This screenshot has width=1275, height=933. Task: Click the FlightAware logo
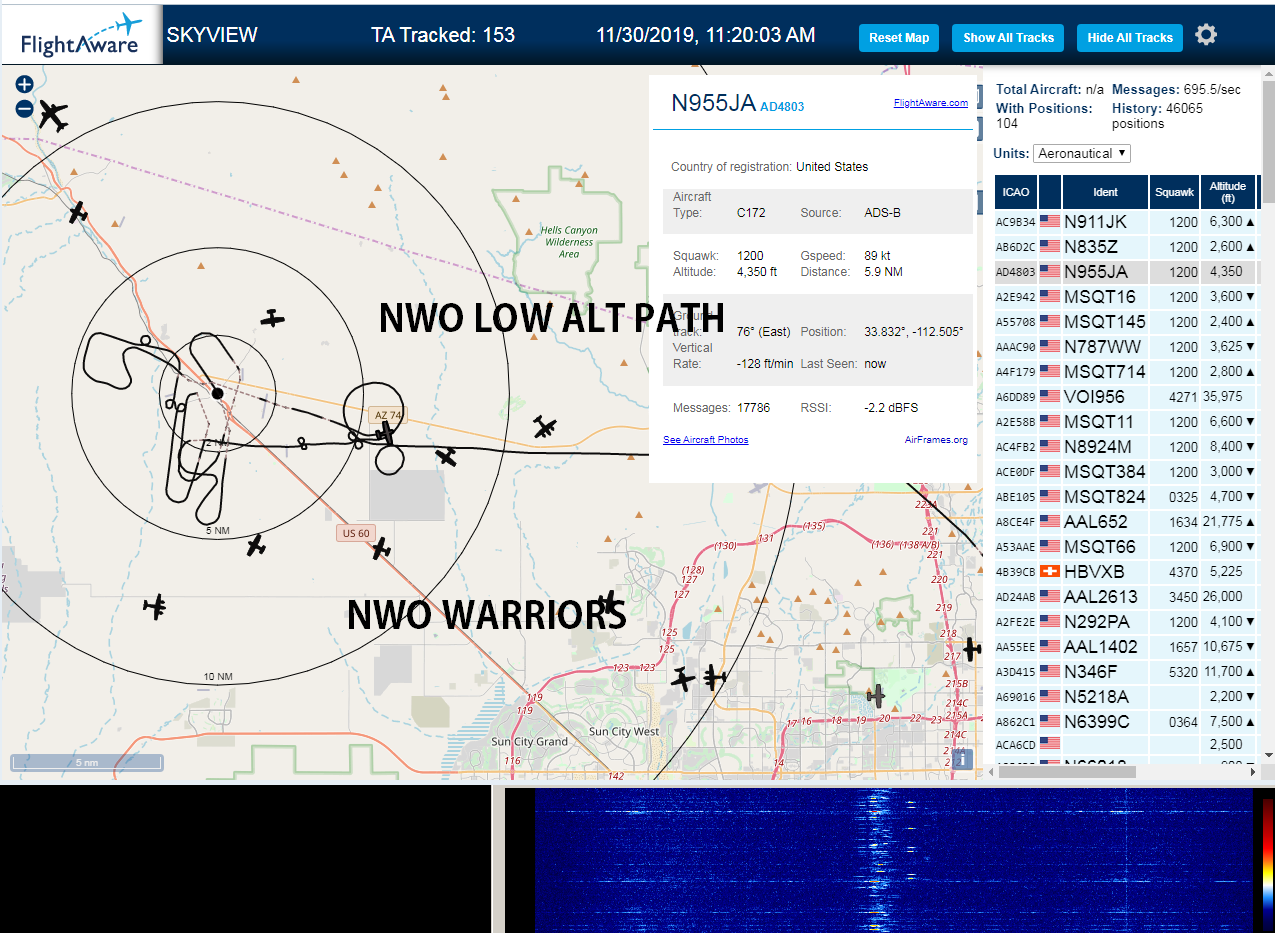coord(82,34)
